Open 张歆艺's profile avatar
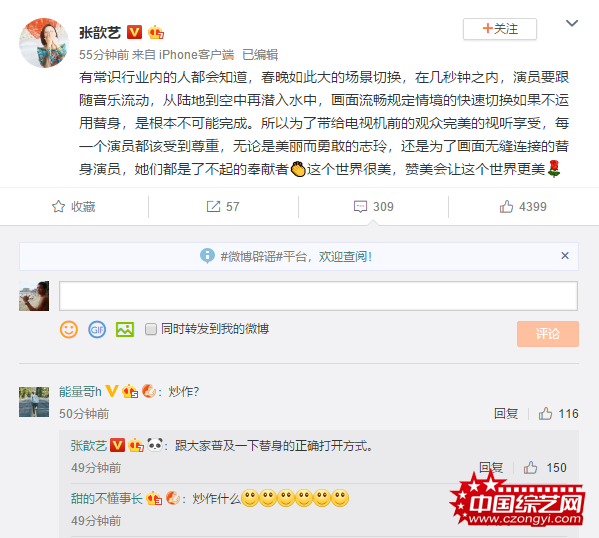This screenshot has width=599, height=538. (x=44, y=43)
